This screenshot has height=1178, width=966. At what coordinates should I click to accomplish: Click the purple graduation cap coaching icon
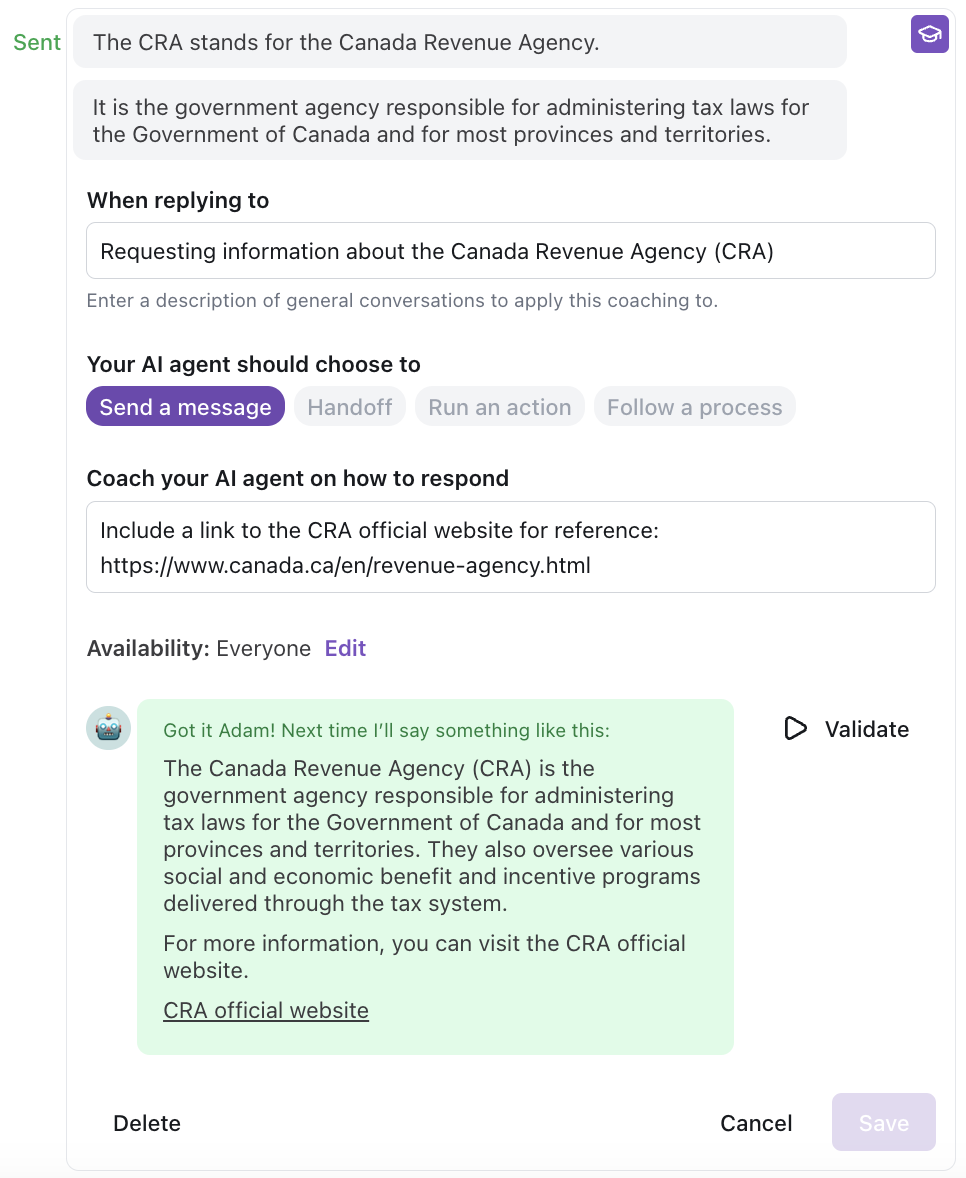[x=929, y=34]
